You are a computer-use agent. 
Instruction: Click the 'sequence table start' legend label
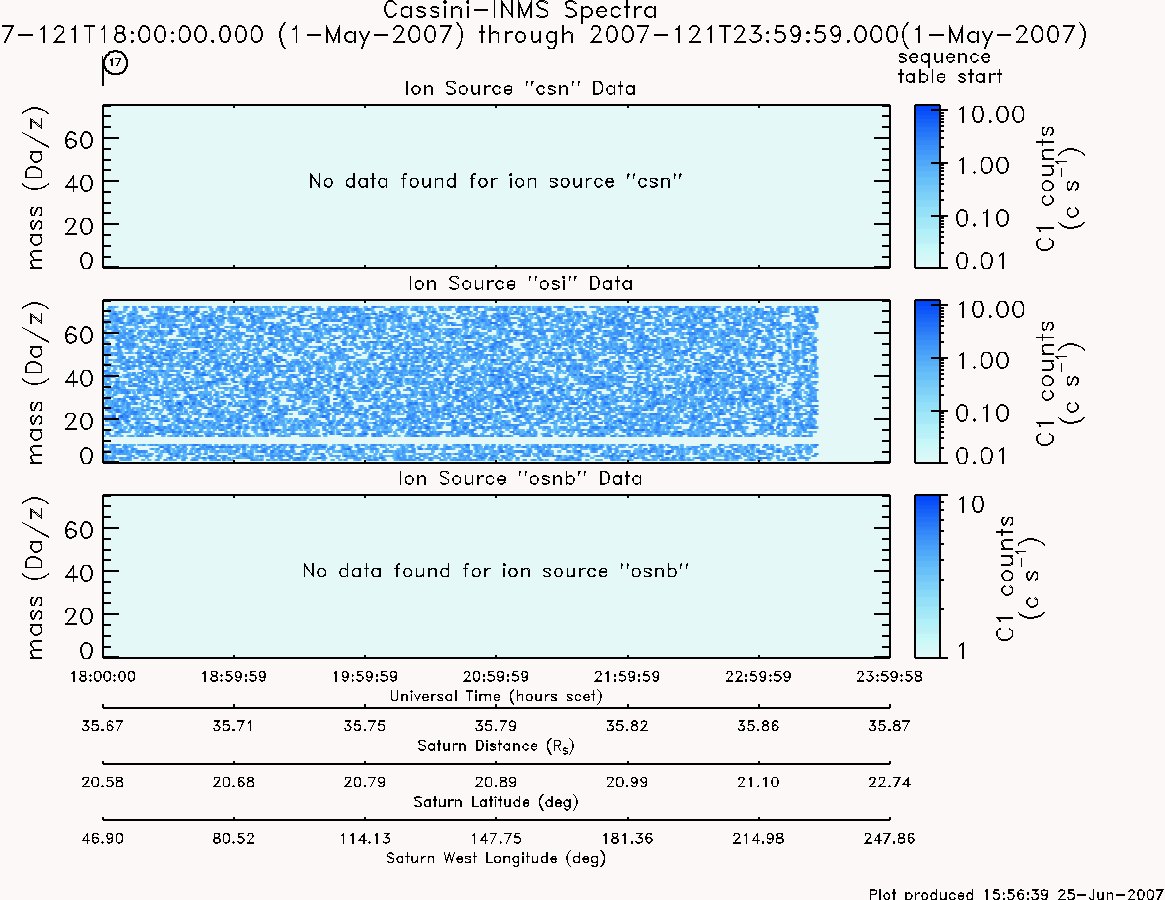[950, 67]
